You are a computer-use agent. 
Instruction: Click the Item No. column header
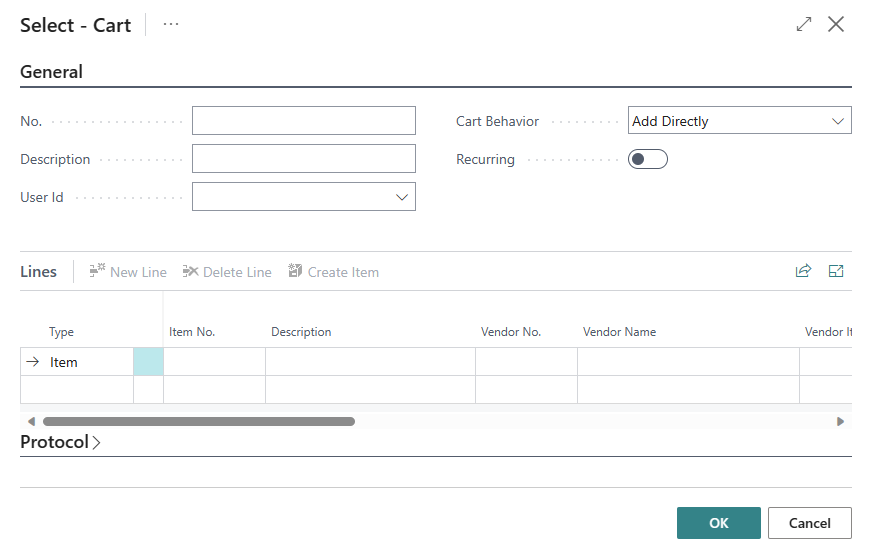pyautogui.click(x=192, y=332)
